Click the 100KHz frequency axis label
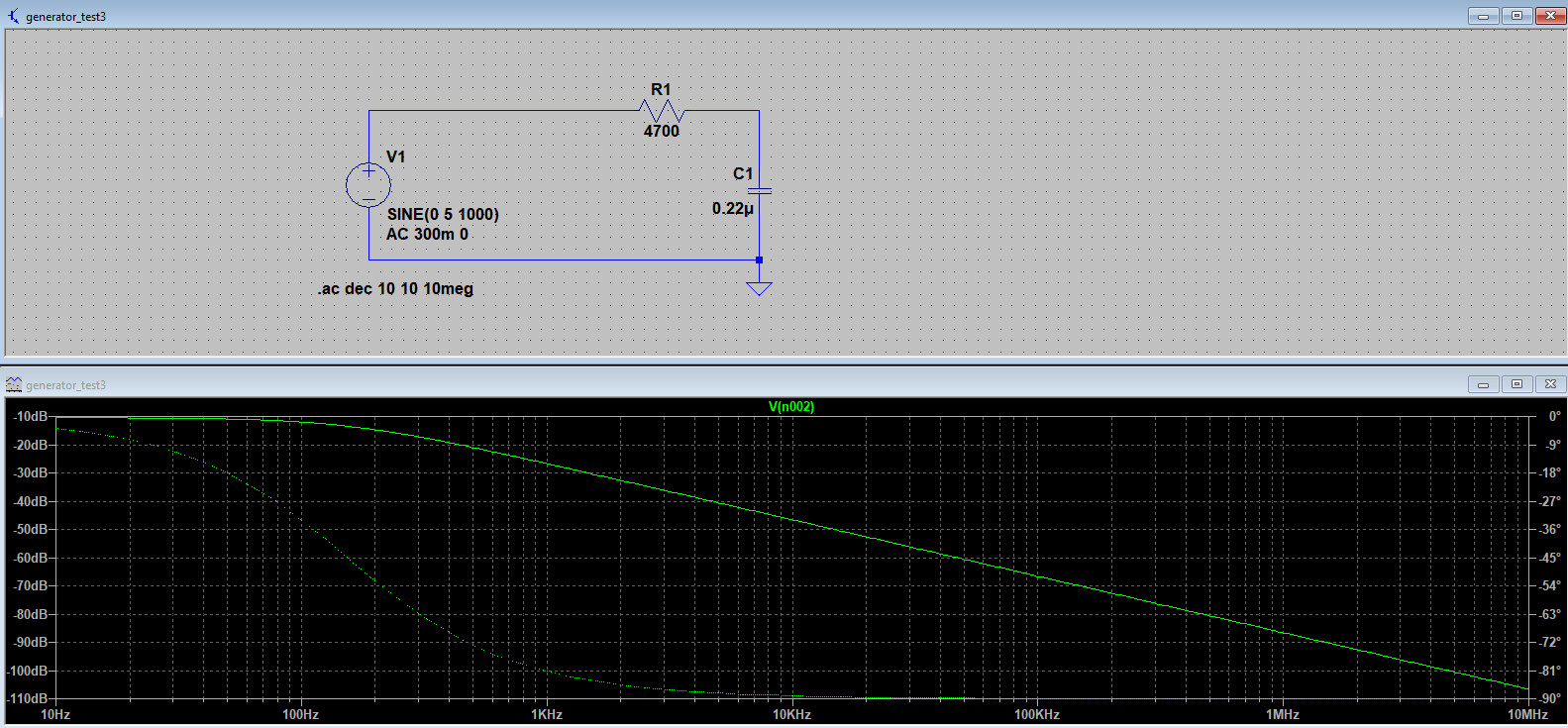The width and height of the screenshot is (1568, 728). [x=1037, y=714]
